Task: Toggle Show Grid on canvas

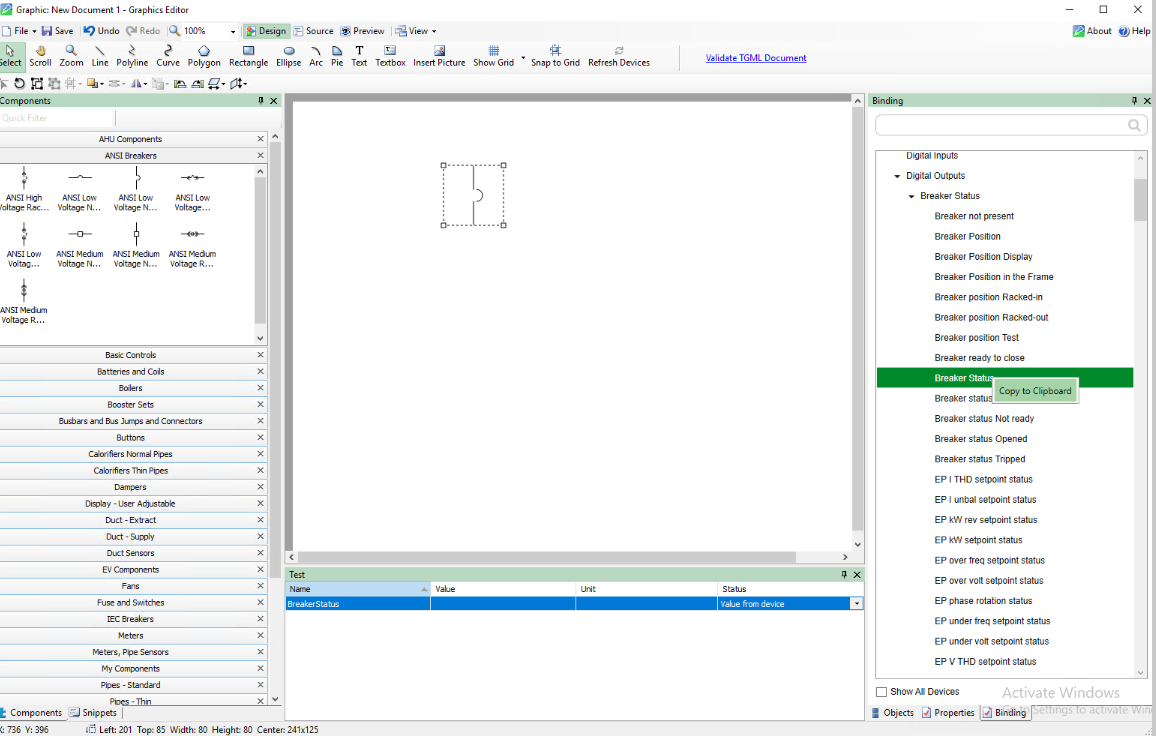Action: [493, 55]
